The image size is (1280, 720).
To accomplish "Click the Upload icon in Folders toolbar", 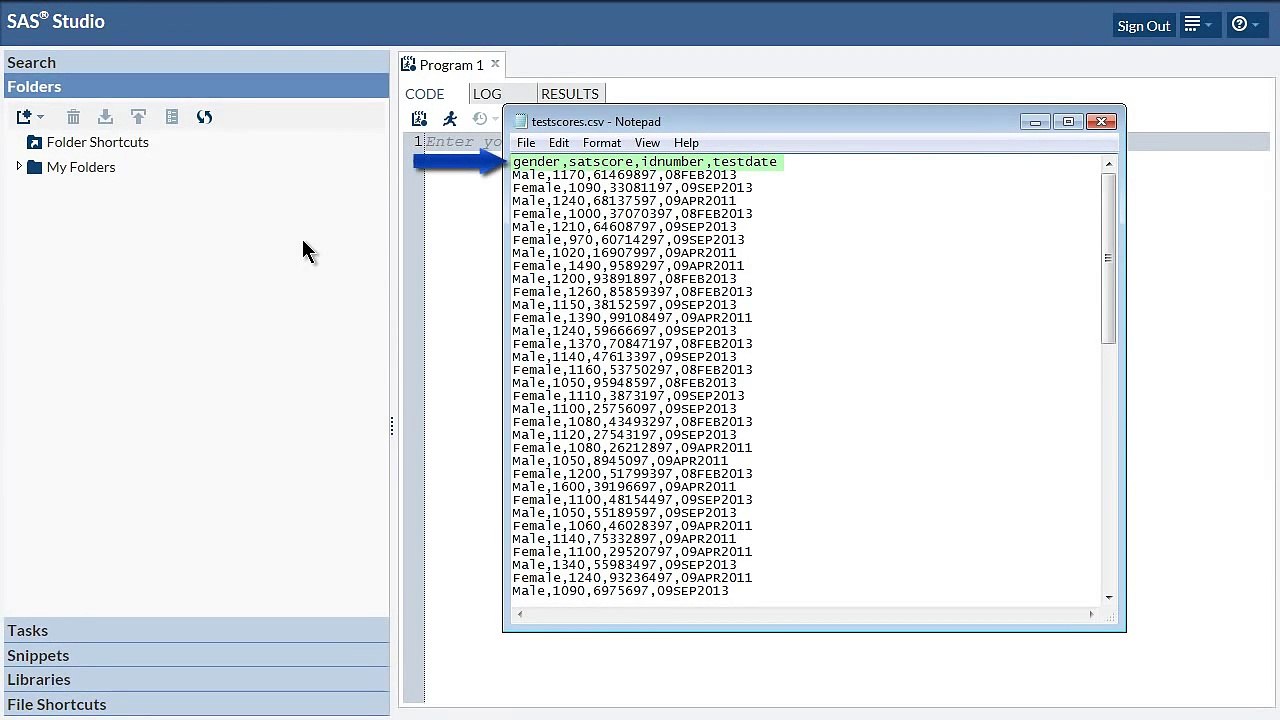I will pyautogui.click(x=139, y=117).
